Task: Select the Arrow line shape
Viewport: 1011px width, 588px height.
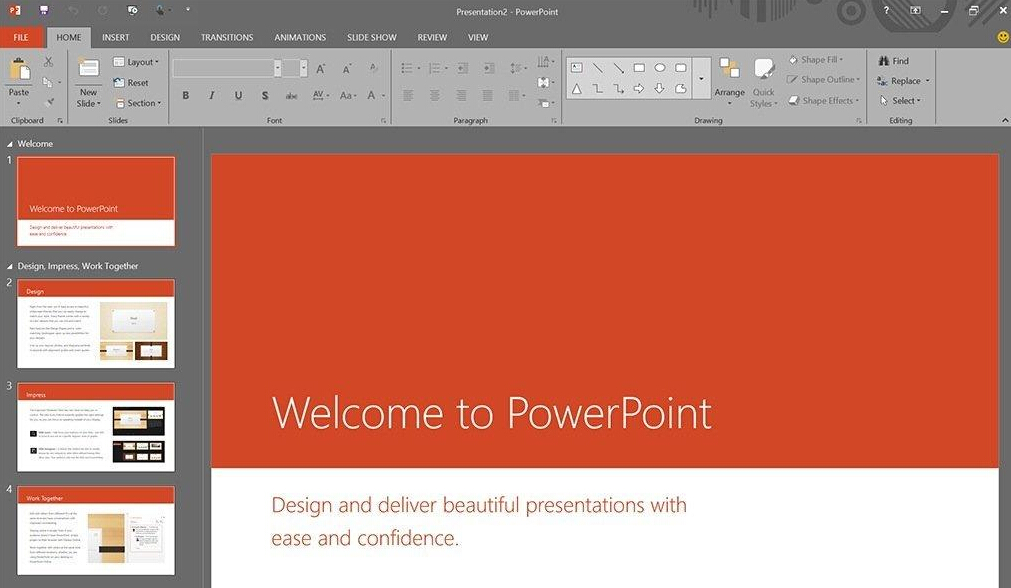Action: tap(618, 68)
